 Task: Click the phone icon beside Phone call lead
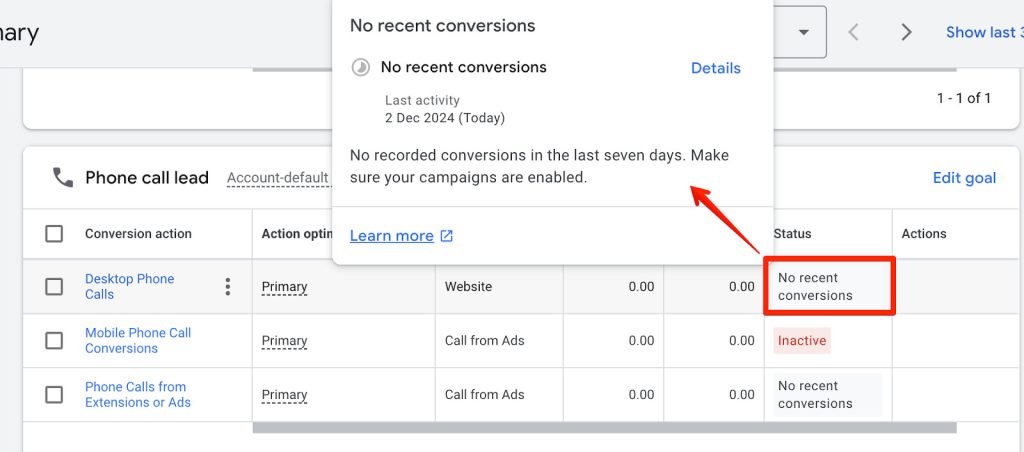coord(63,178)
